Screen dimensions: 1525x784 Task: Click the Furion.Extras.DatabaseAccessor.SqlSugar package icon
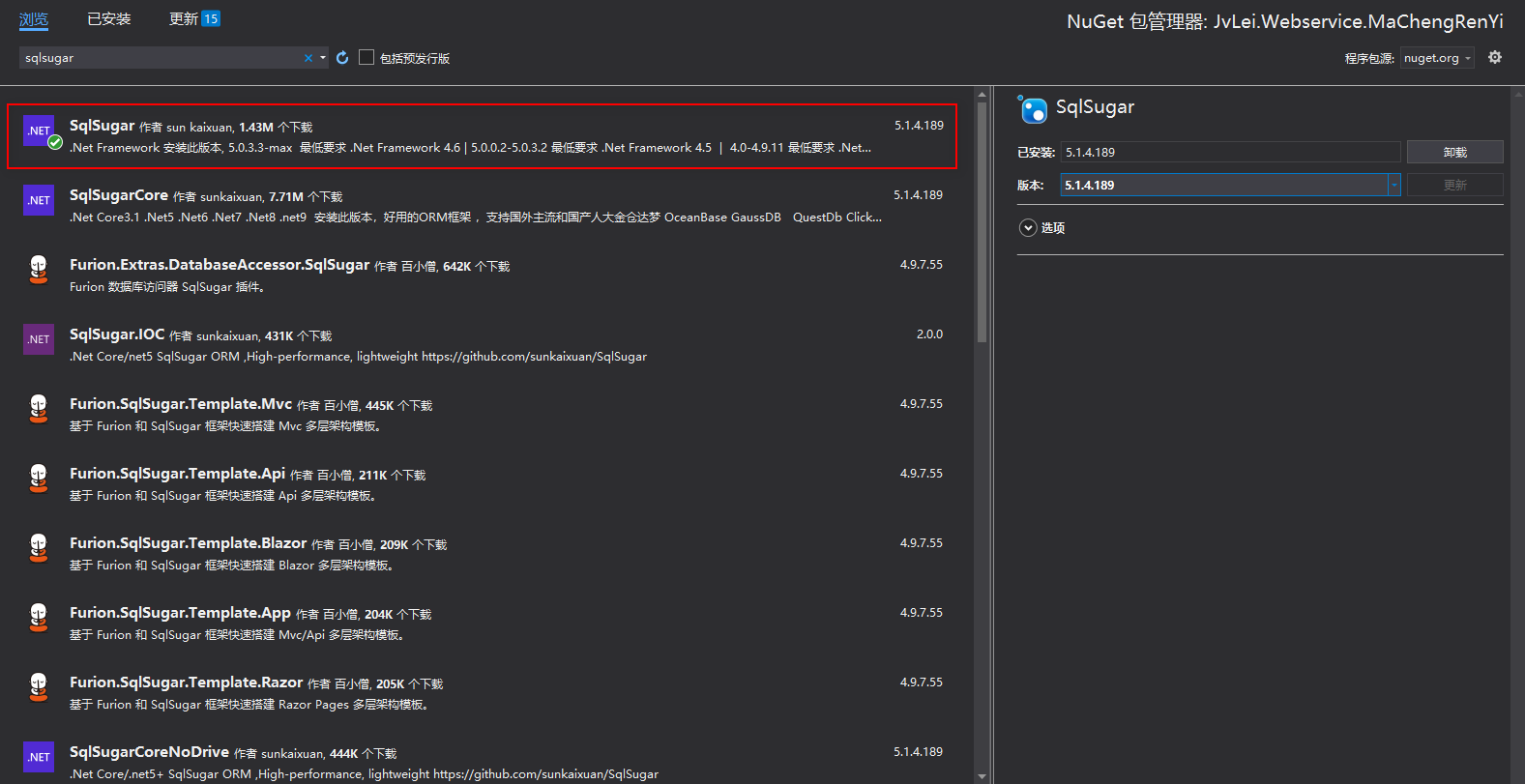[39, 270]
